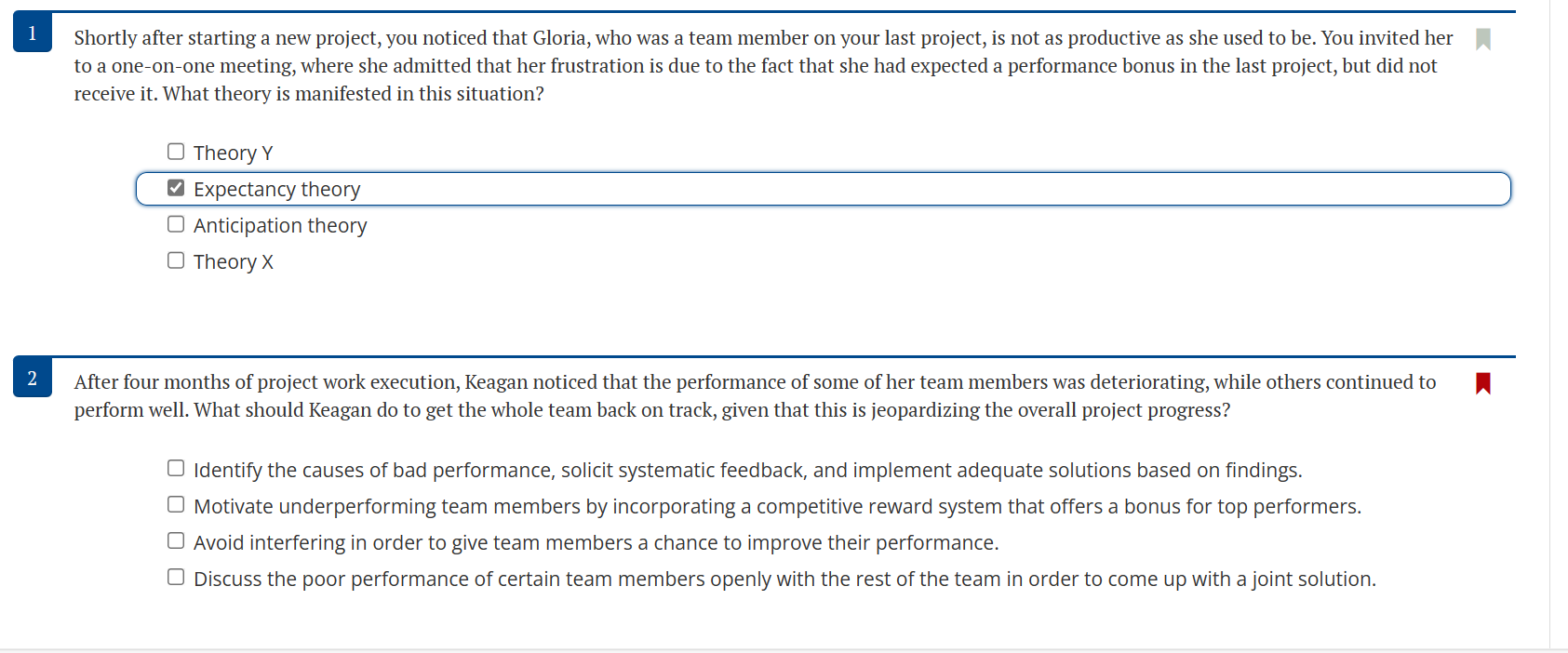The image size is (1568, 653).
Task: Click the Theory X answer text label
Action: pos(233,261)
